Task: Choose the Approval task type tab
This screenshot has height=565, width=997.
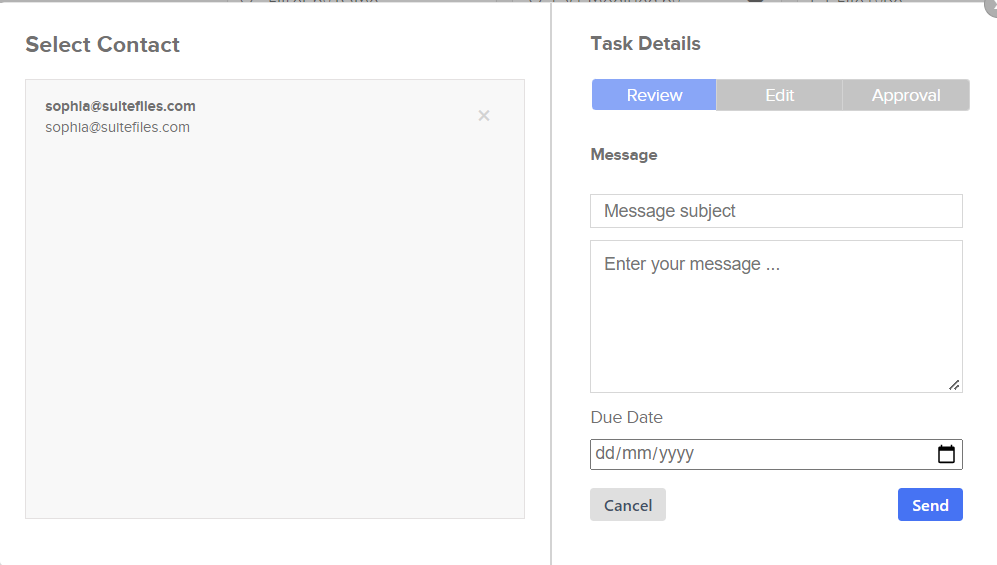Action: 906,95
